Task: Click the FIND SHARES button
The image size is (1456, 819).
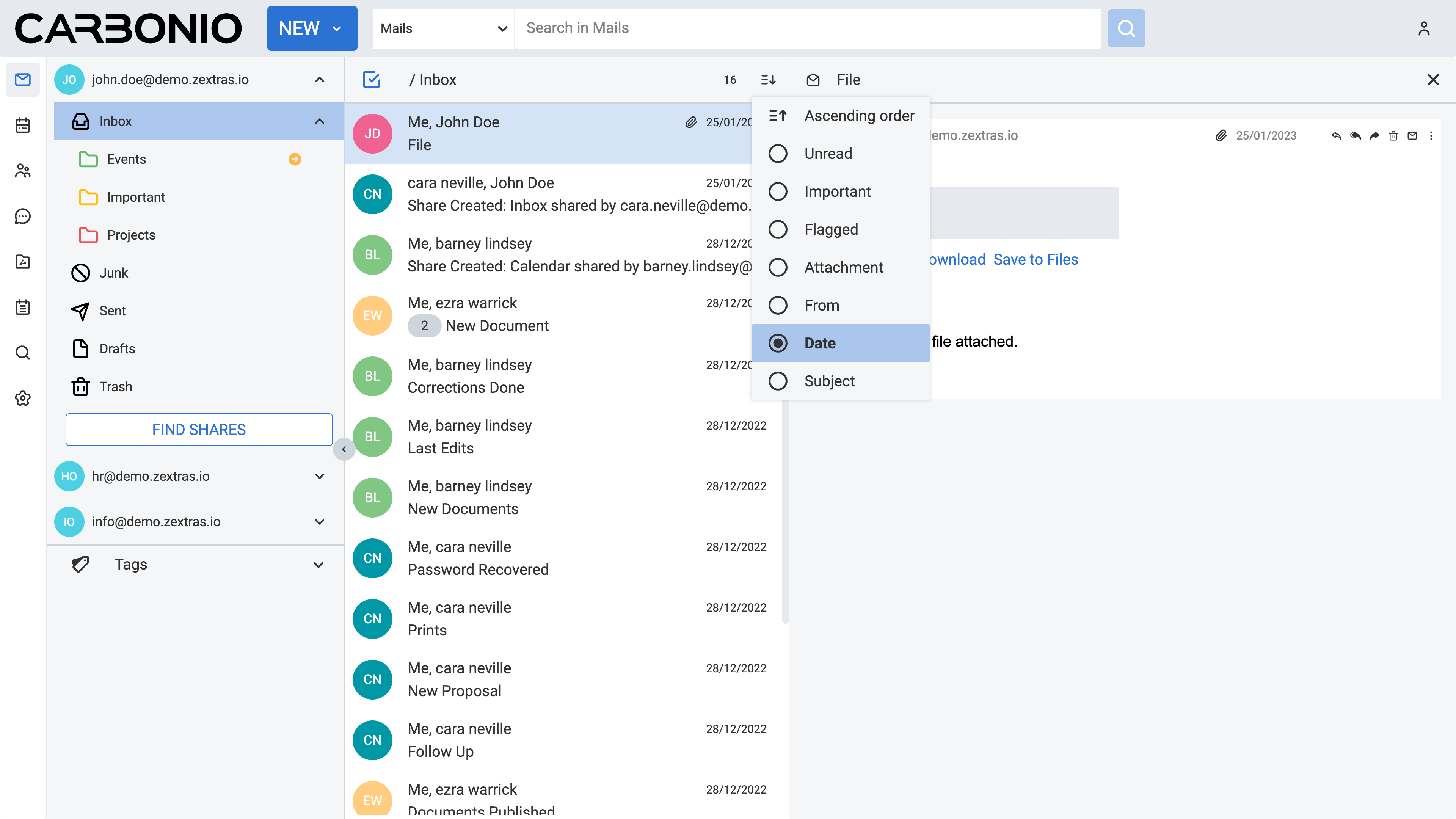Action: tap(199, 430)
